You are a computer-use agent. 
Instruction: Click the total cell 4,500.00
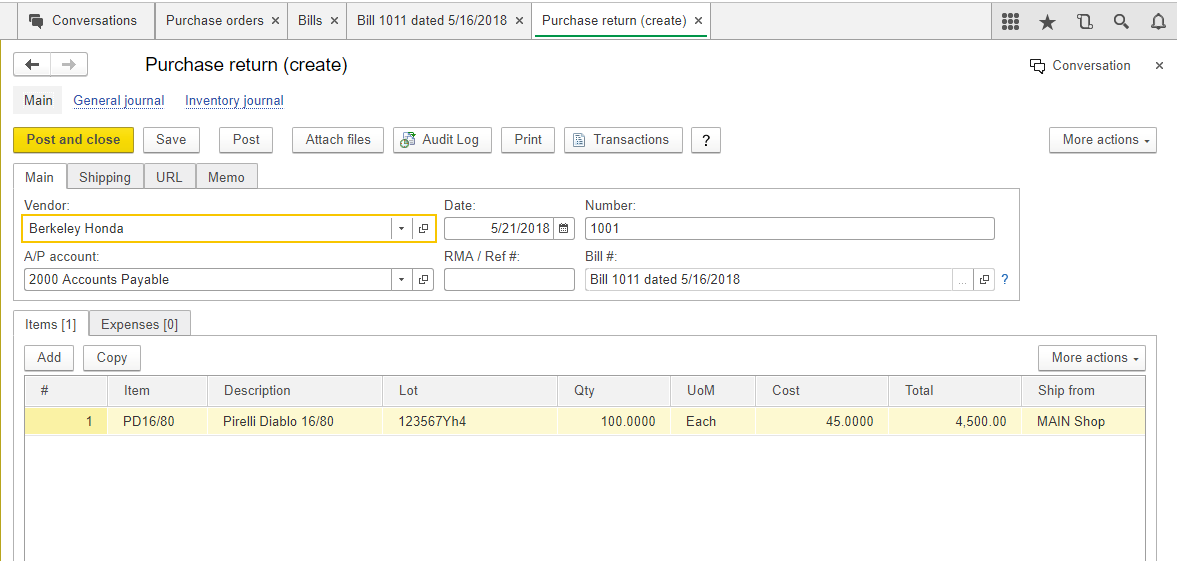(x=955, y=421)
